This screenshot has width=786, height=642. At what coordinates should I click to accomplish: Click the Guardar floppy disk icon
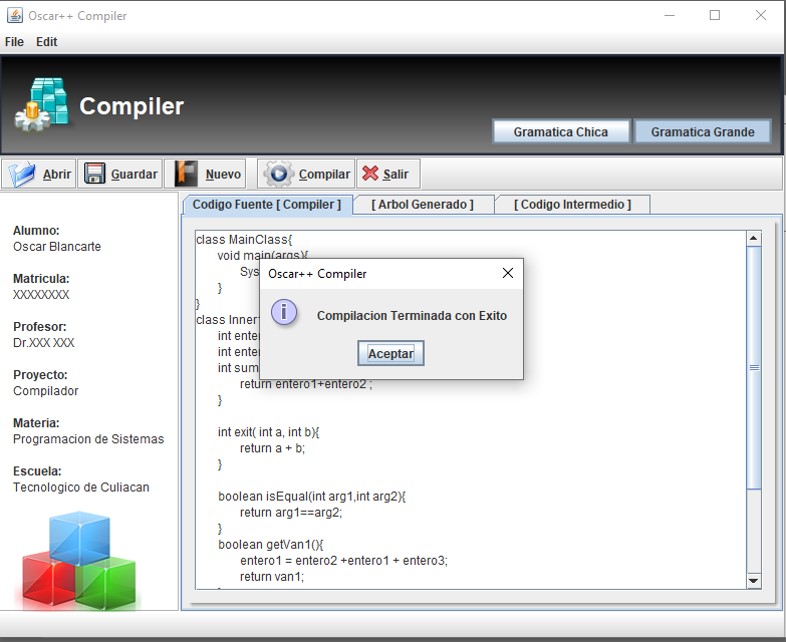pyautogui.click(x=94, y=173)
